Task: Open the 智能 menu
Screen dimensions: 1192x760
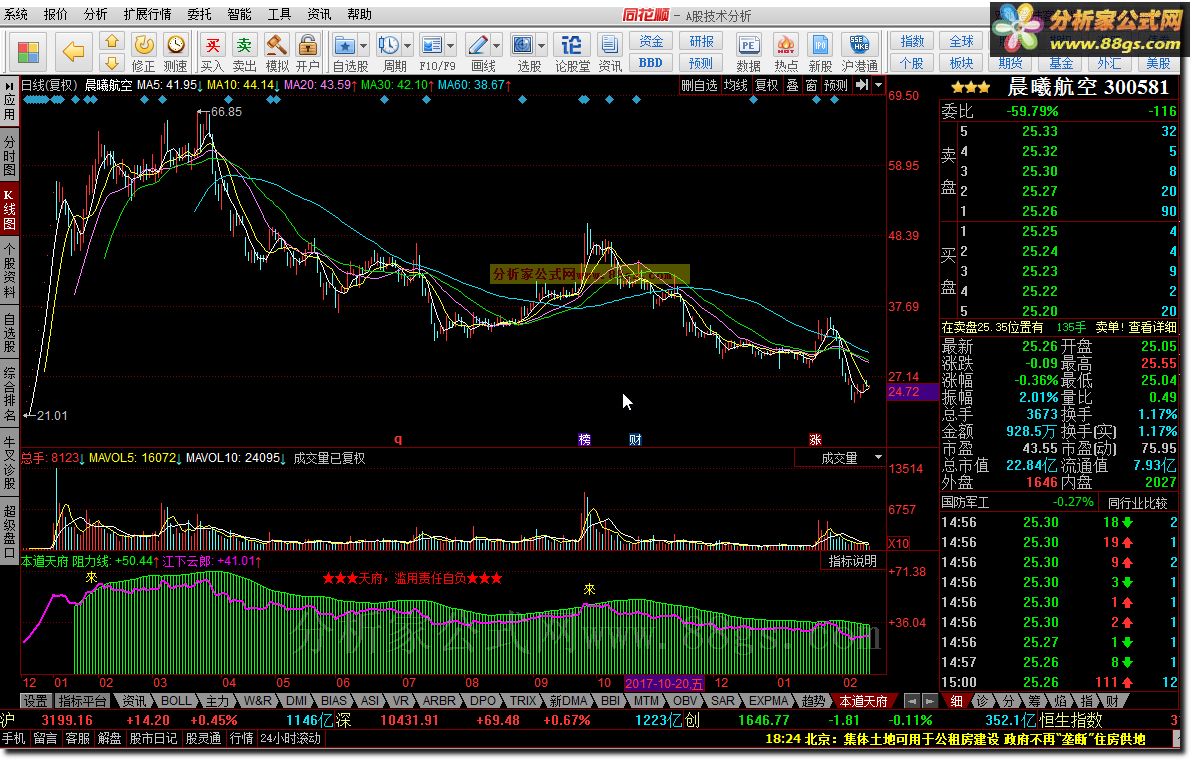Action: click(x=239, y=14)
